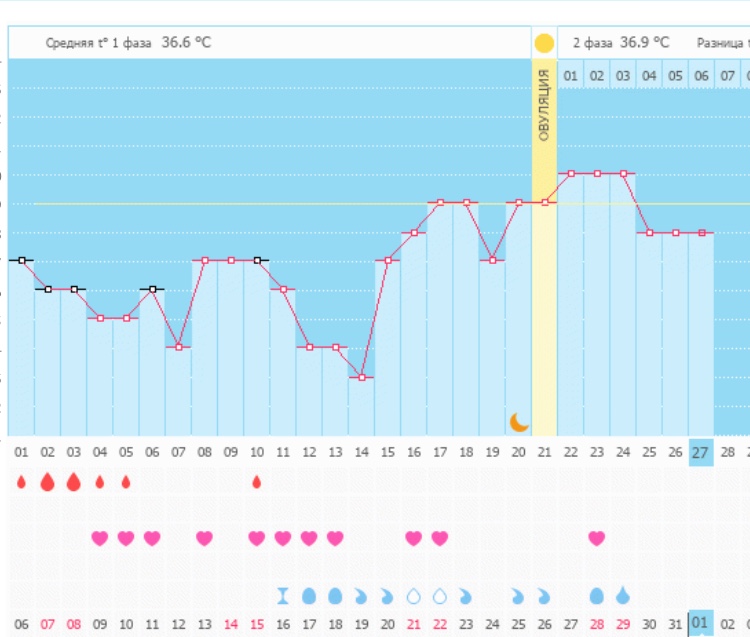Click the pink heart under cycle day 06

pos(152,538)
